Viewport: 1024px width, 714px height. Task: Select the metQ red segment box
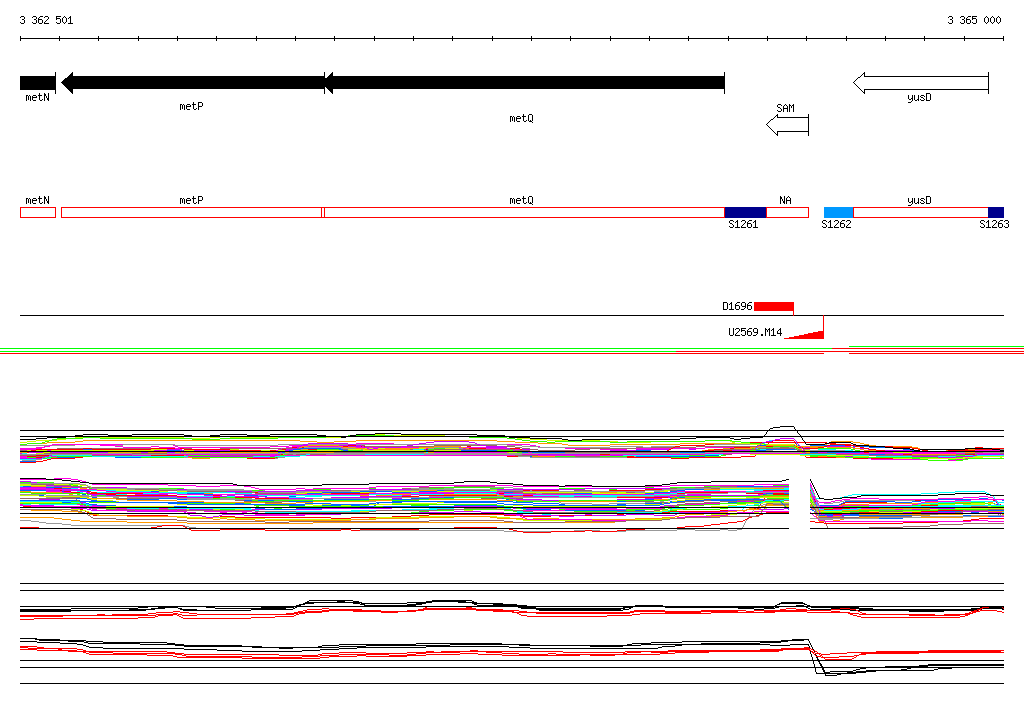pos(524,212)
